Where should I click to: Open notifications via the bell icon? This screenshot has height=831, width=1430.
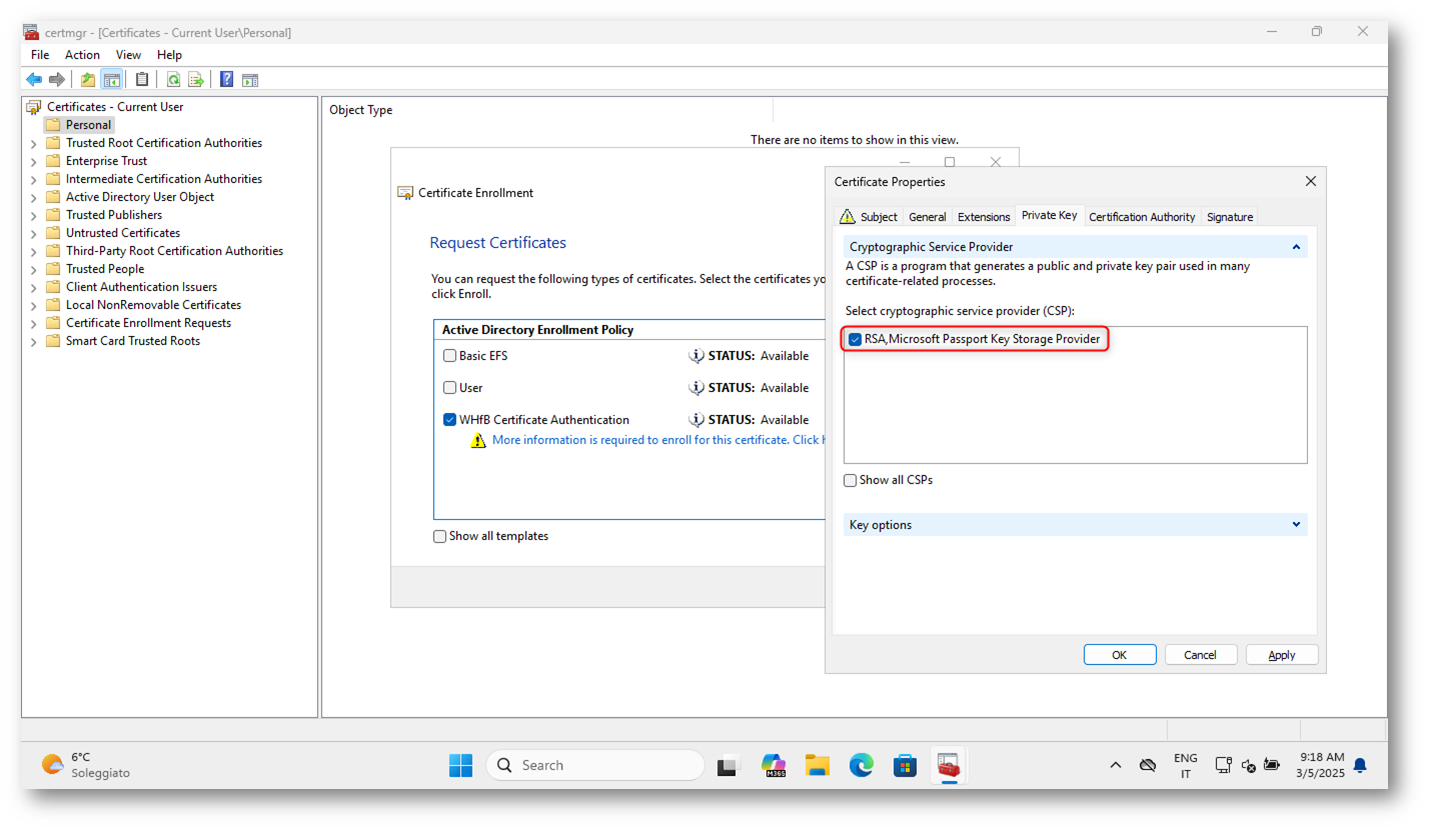point(1359,765)
